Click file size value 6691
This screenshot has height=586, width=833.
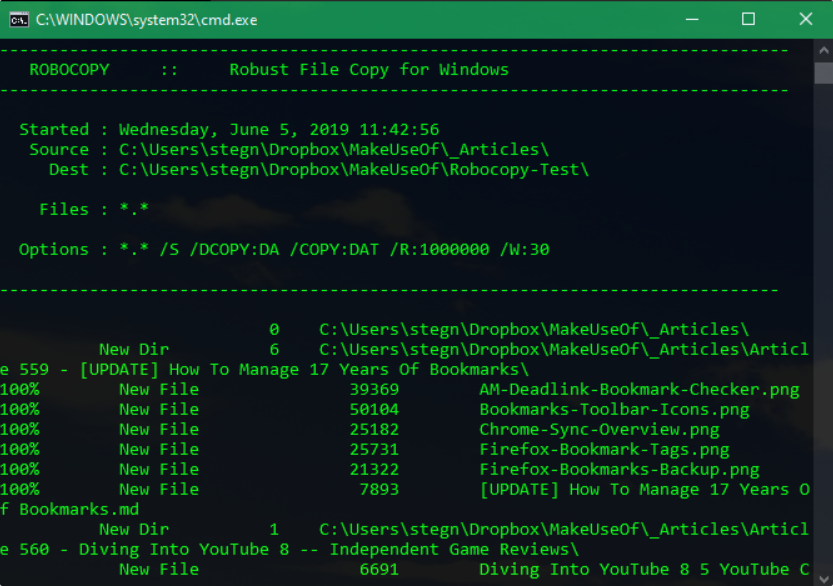[x=379, y=570]
